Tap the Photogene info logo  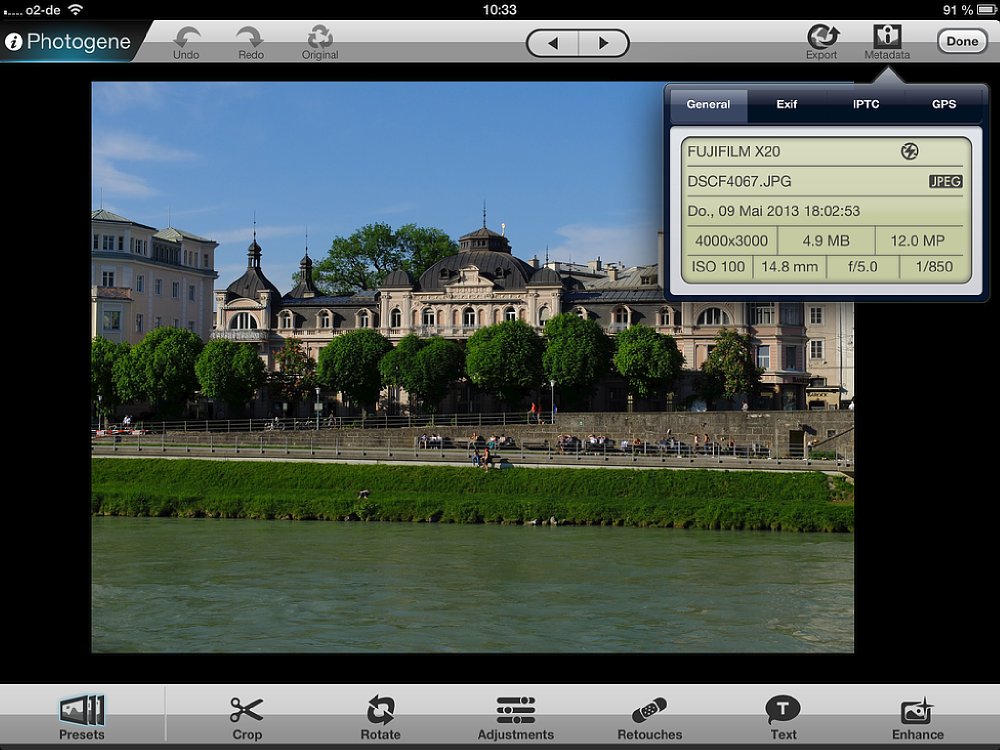[x=14, y=42]
